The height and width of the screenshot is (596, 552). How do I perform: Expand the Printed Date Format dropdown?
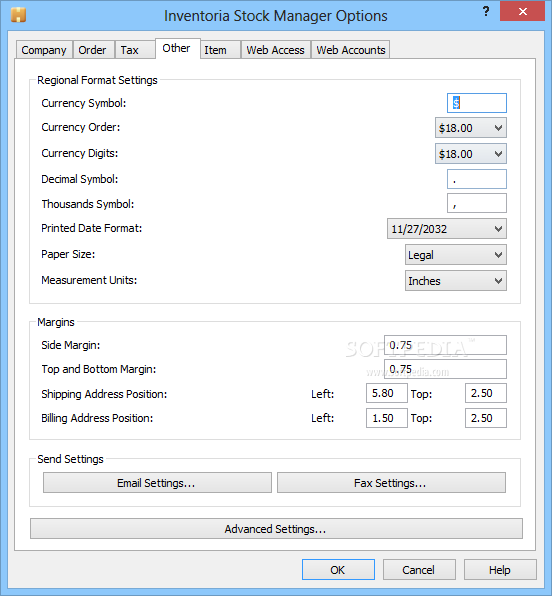click(447, 229)
